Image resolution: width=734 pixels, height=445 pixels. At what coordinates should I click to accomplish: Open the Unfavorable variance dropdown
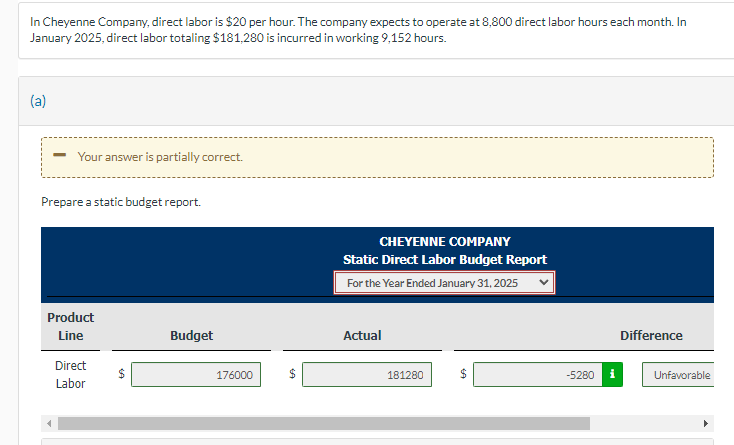[678, 374]
